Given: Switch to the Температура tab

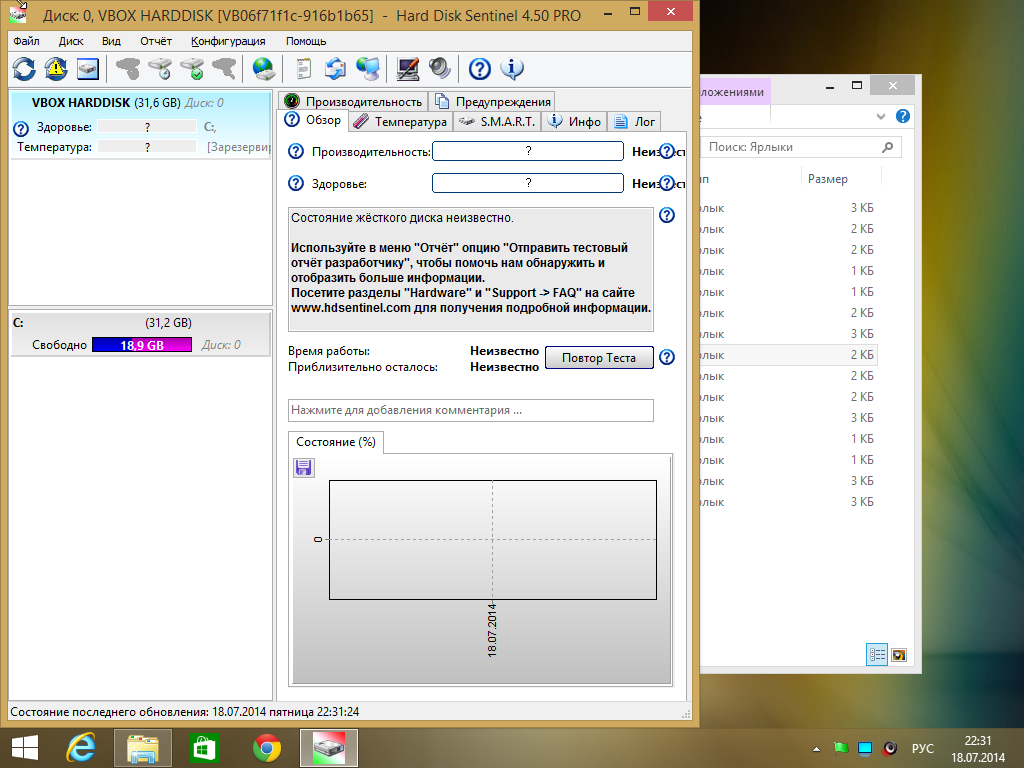Looking at the screenshot, I should [x=401, y=121].
